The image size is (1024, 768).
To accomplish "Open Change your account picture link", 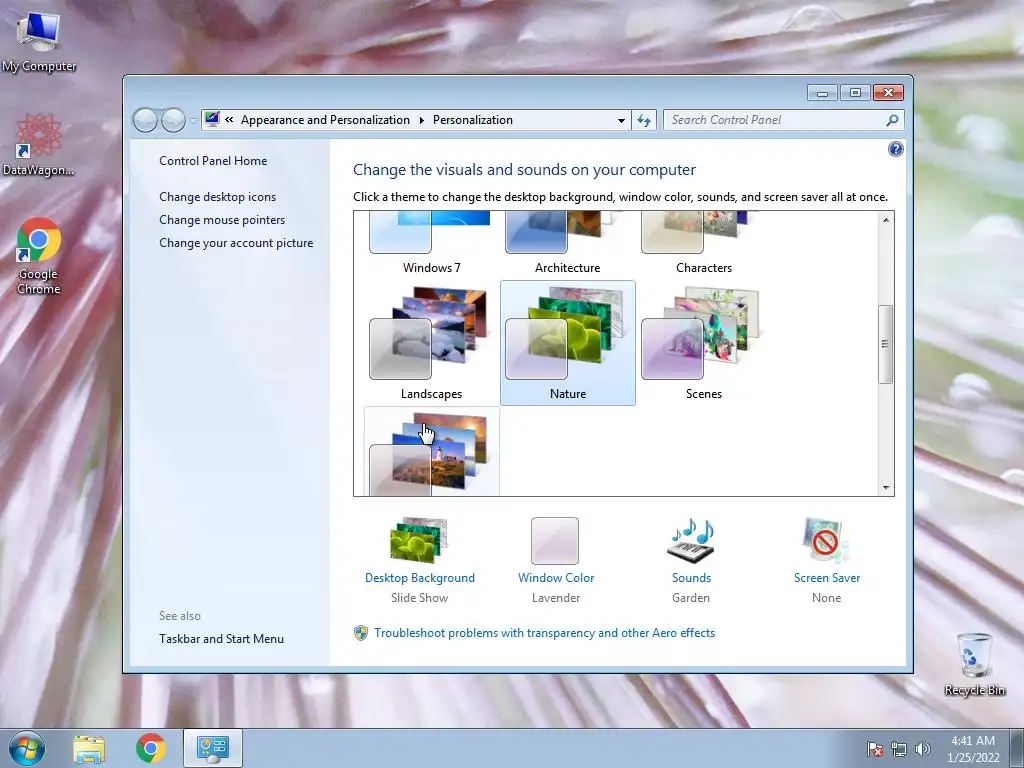I will (236, 243).
